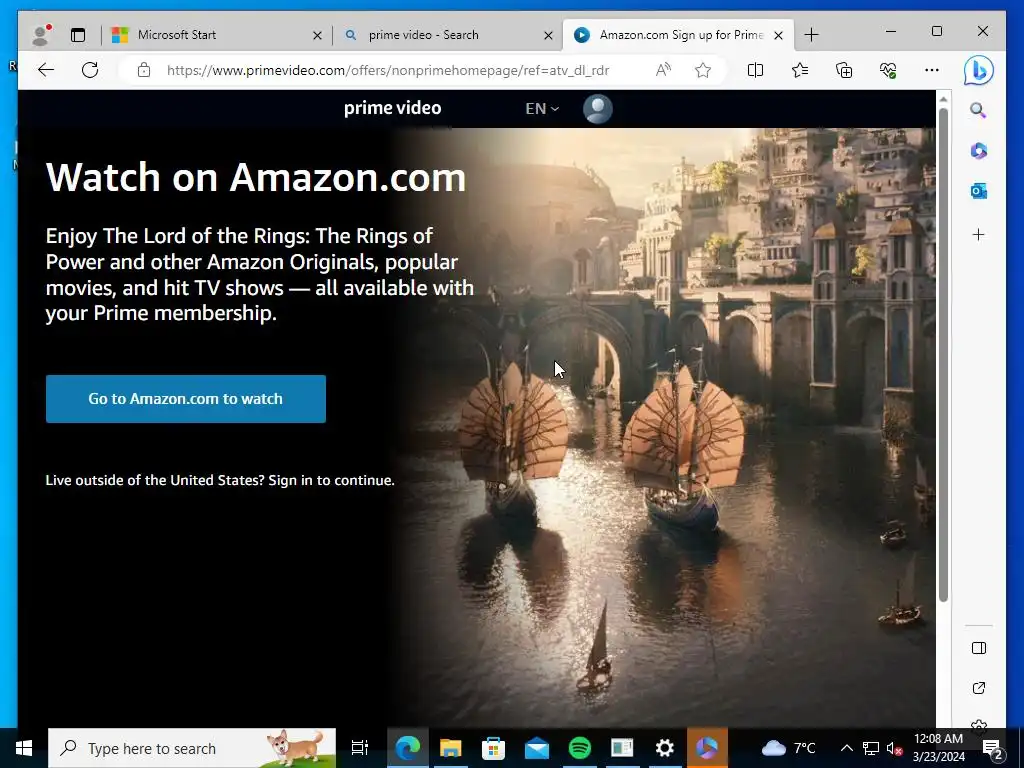
Task: Open the Favorites list
Action: 799,70
